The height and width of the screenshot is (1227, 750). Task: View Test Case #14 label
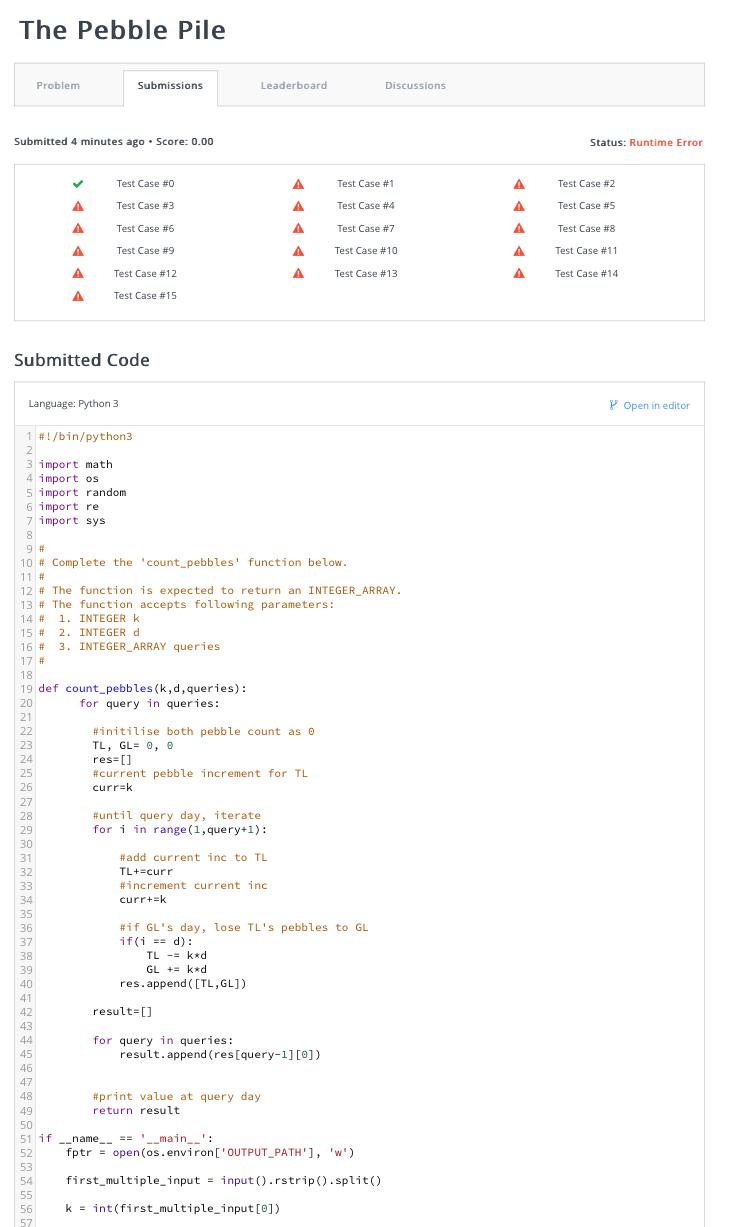tap(586, 274)
